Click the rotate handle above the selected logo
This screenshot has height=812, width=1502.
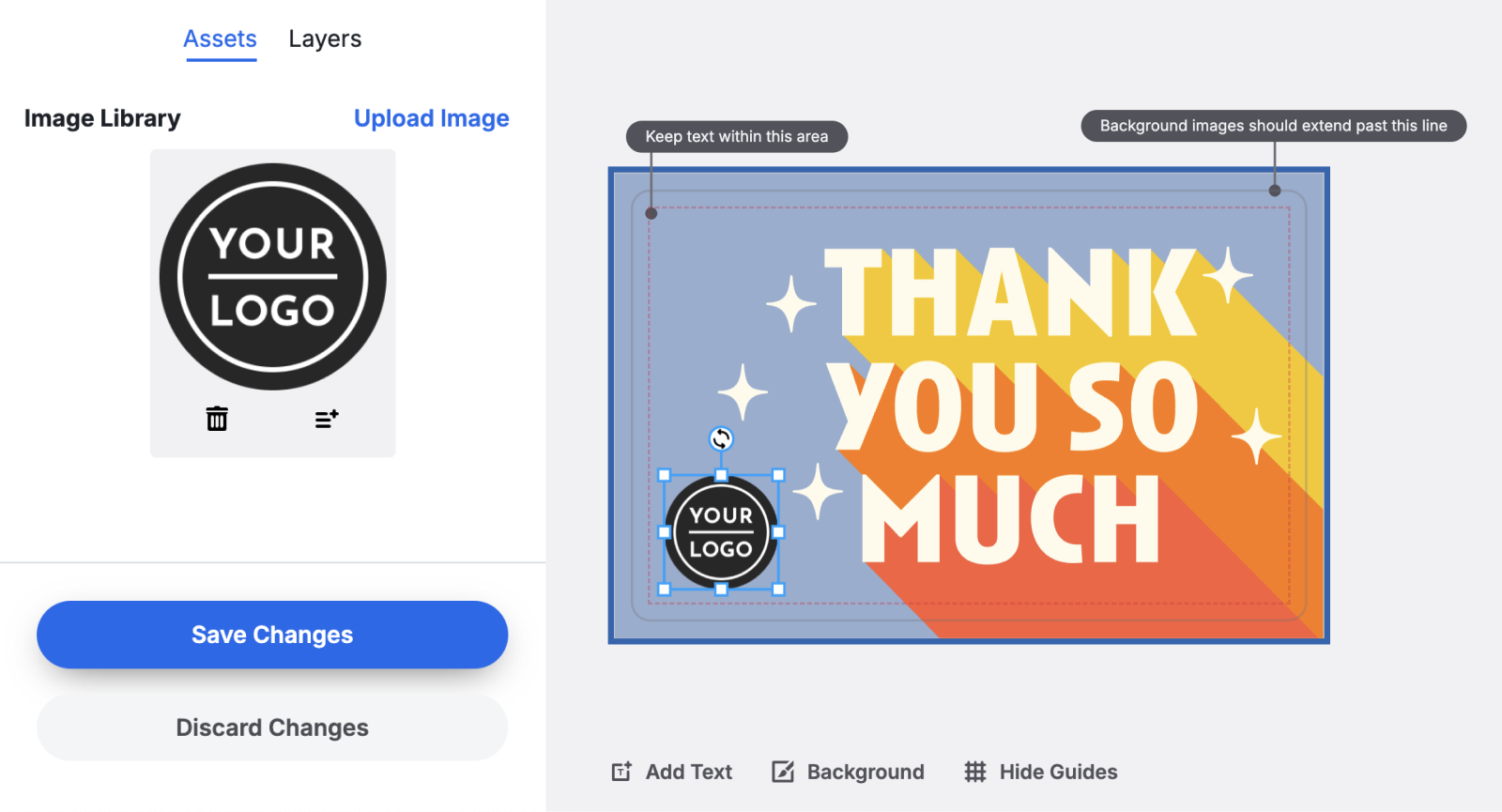[721, 438]
